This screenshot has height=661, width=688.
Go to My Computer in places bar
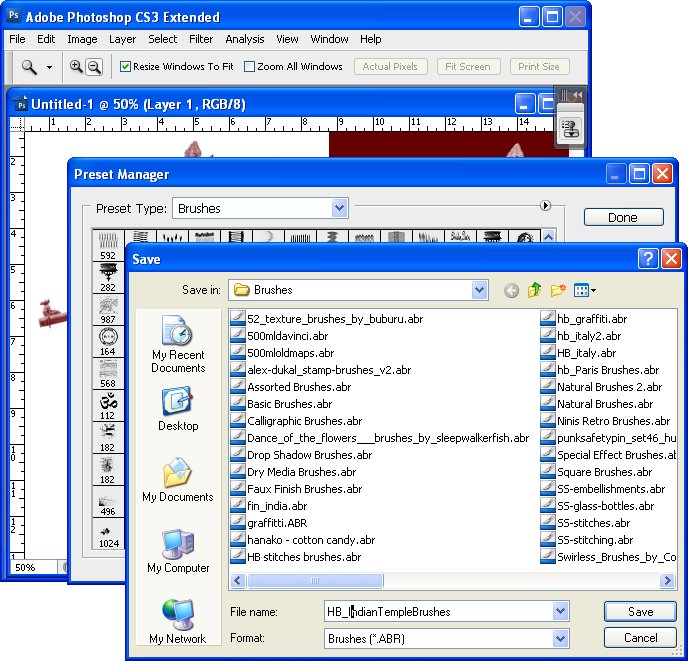click(x=178, y=551)
